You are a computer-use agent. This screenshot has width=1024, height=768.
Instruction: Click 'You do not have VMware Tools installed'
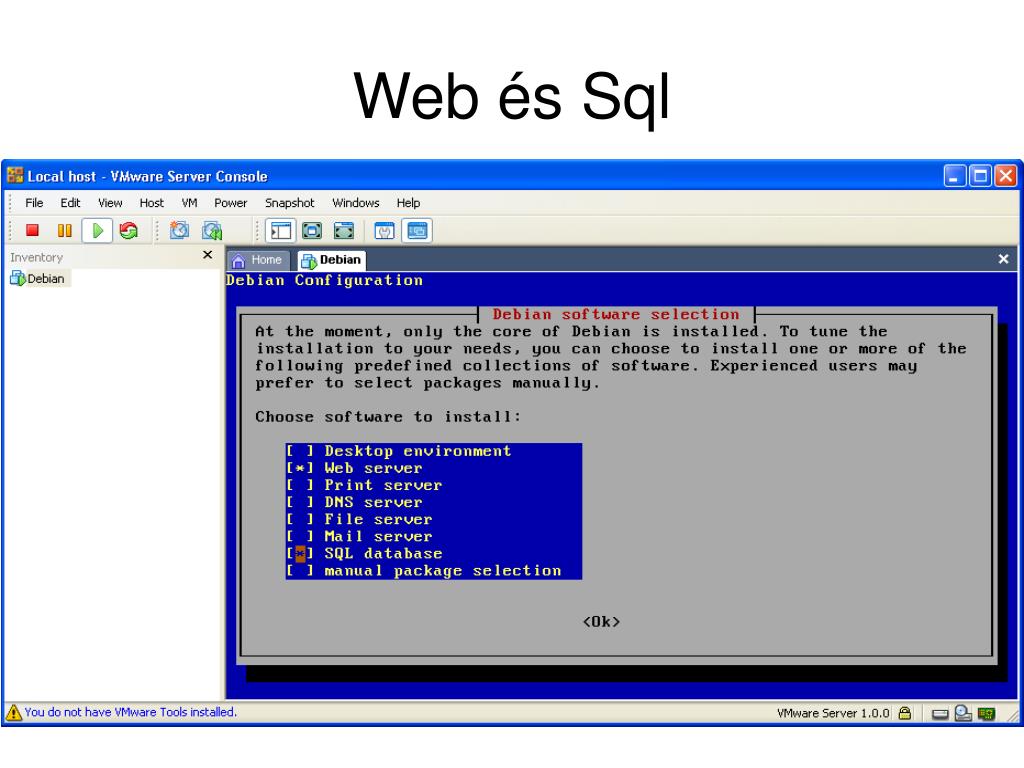coord(131,712)
